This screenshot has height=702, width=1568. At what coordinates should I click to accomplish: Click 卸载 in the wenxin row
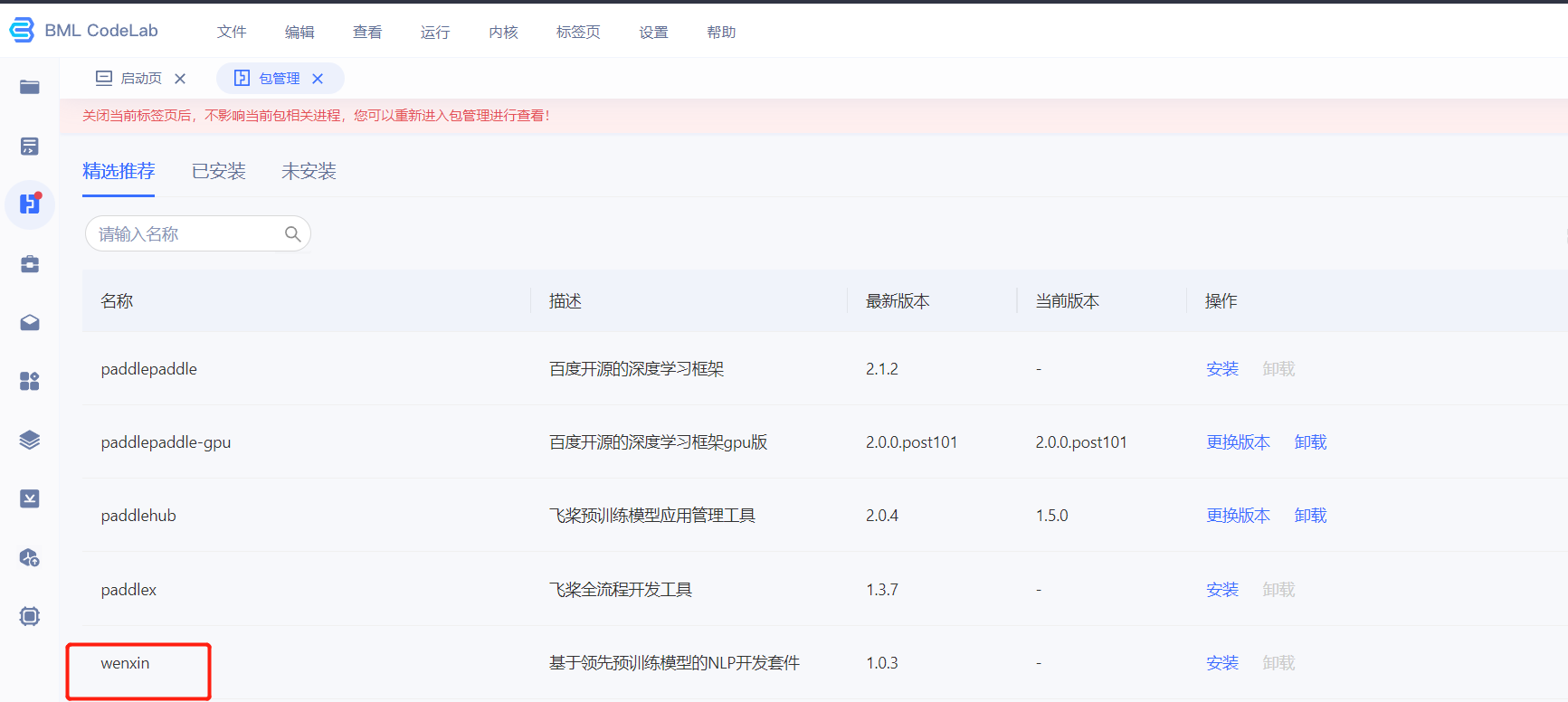pyautogui.click(x=1278, y=663)
